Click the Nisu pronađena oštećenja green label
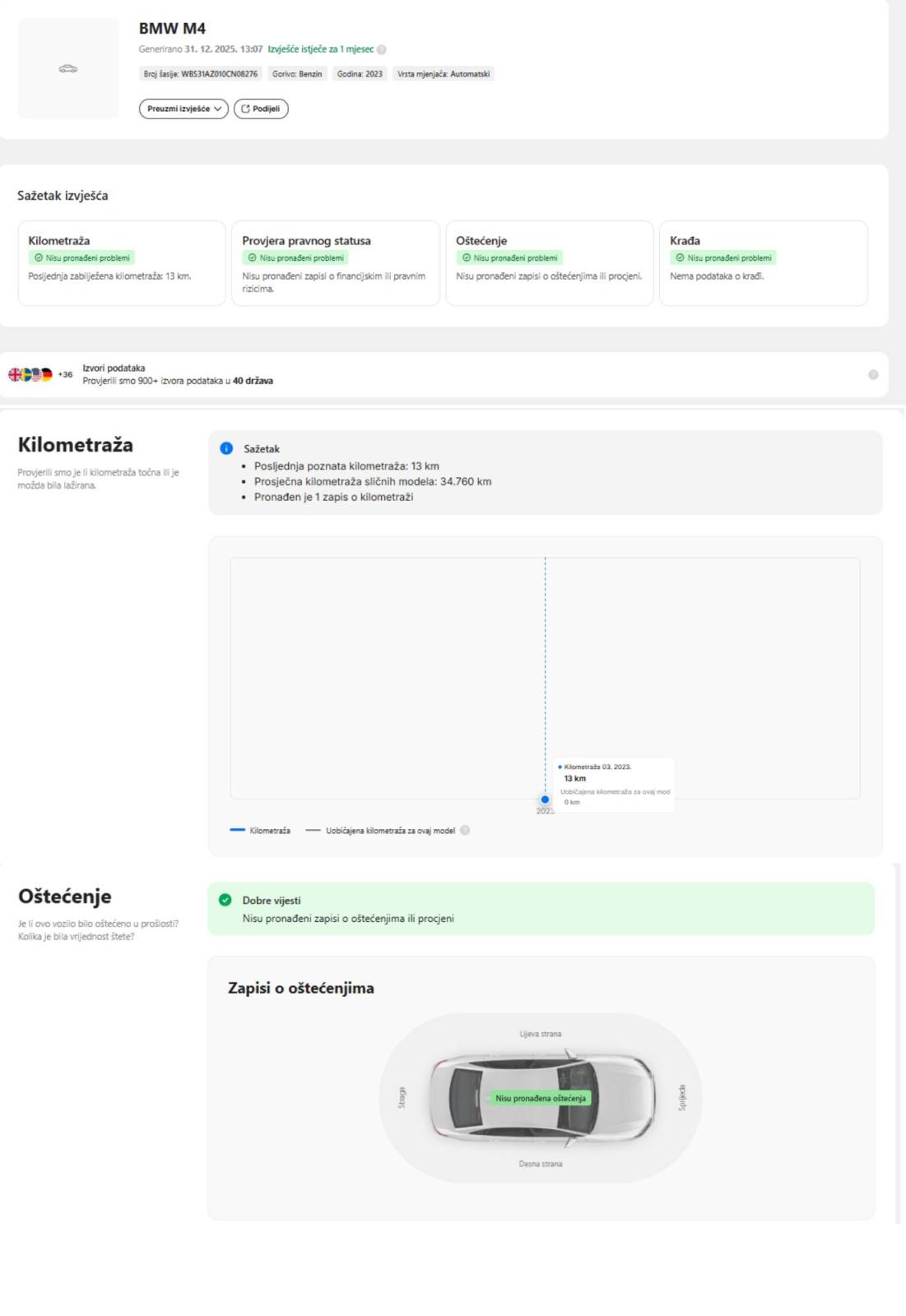Viewport: 906px width, 1316px height. 541,1098
